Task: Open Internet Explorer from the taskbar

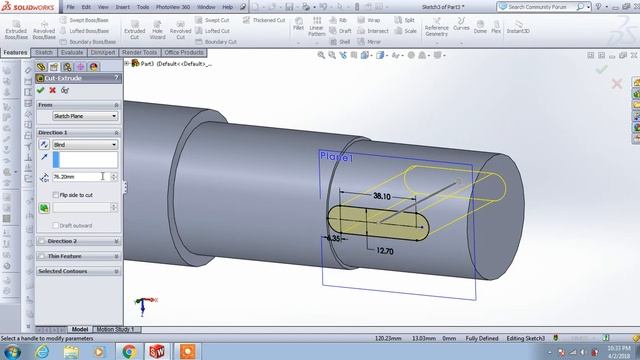Action: tap(42, 351)
